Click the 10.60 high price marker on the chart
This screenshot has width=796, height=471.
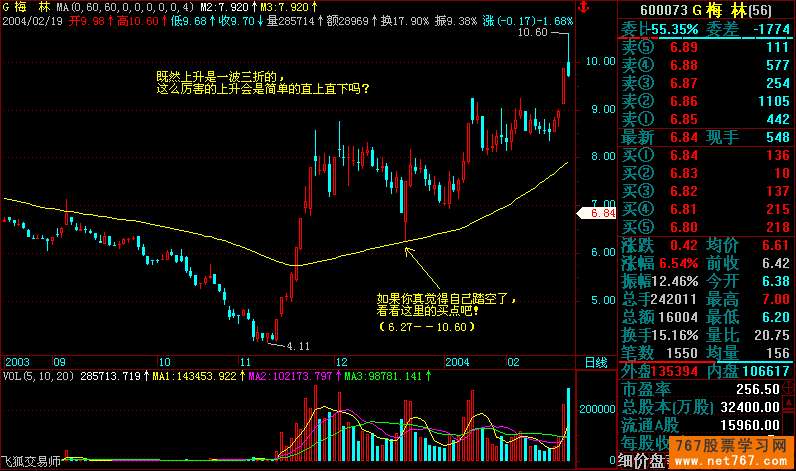(532, 33)
